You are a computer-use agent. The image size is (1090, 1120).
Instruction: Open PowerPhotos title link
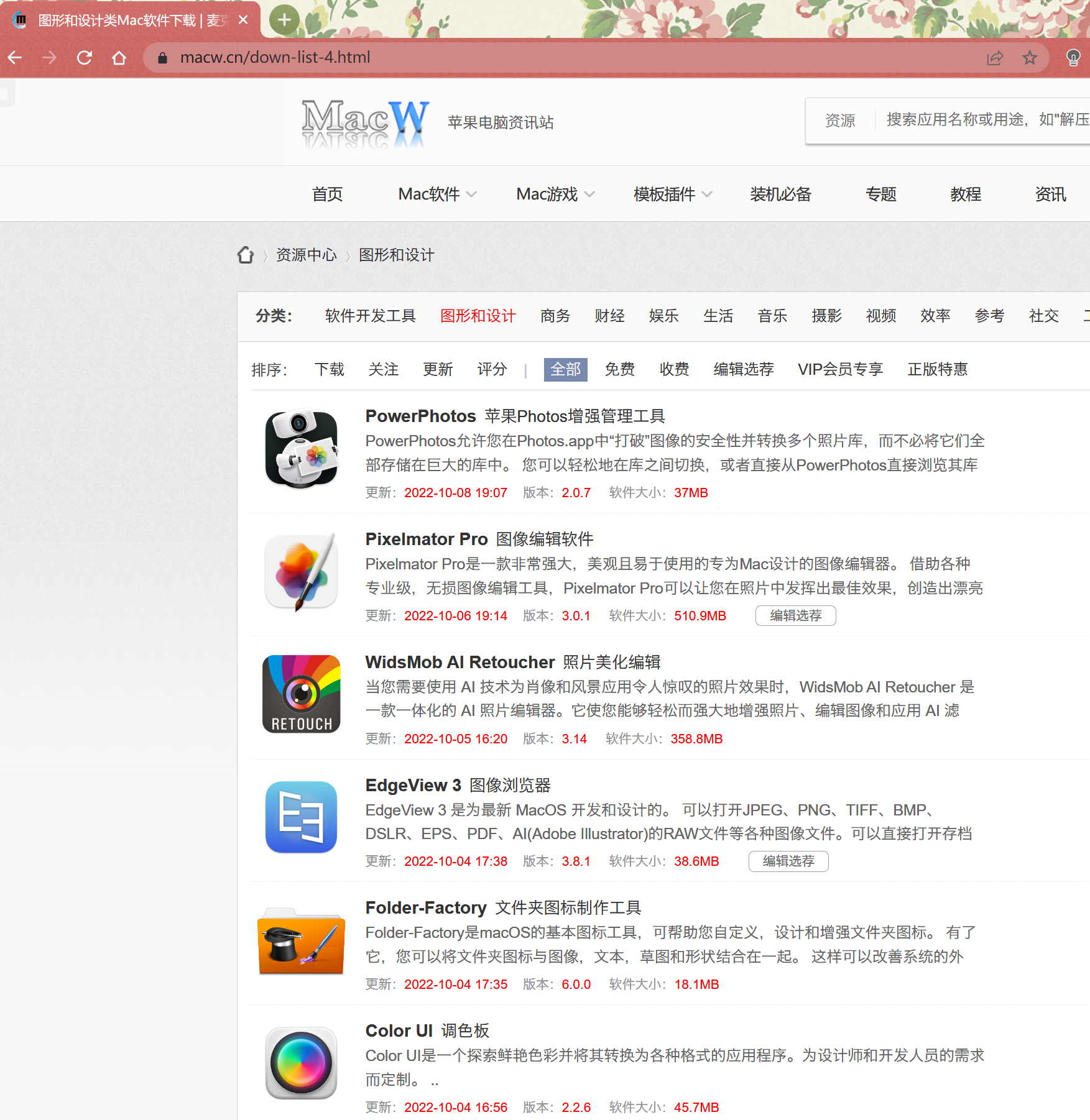[x=515, y=416]
